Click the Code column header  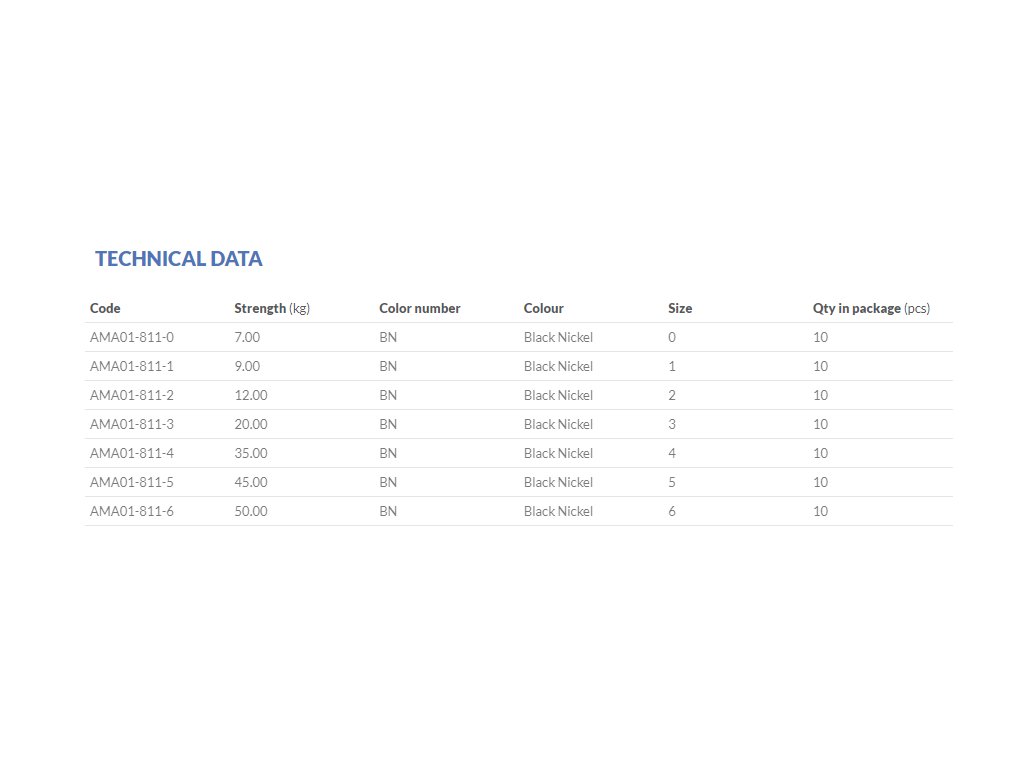point(105,308)
